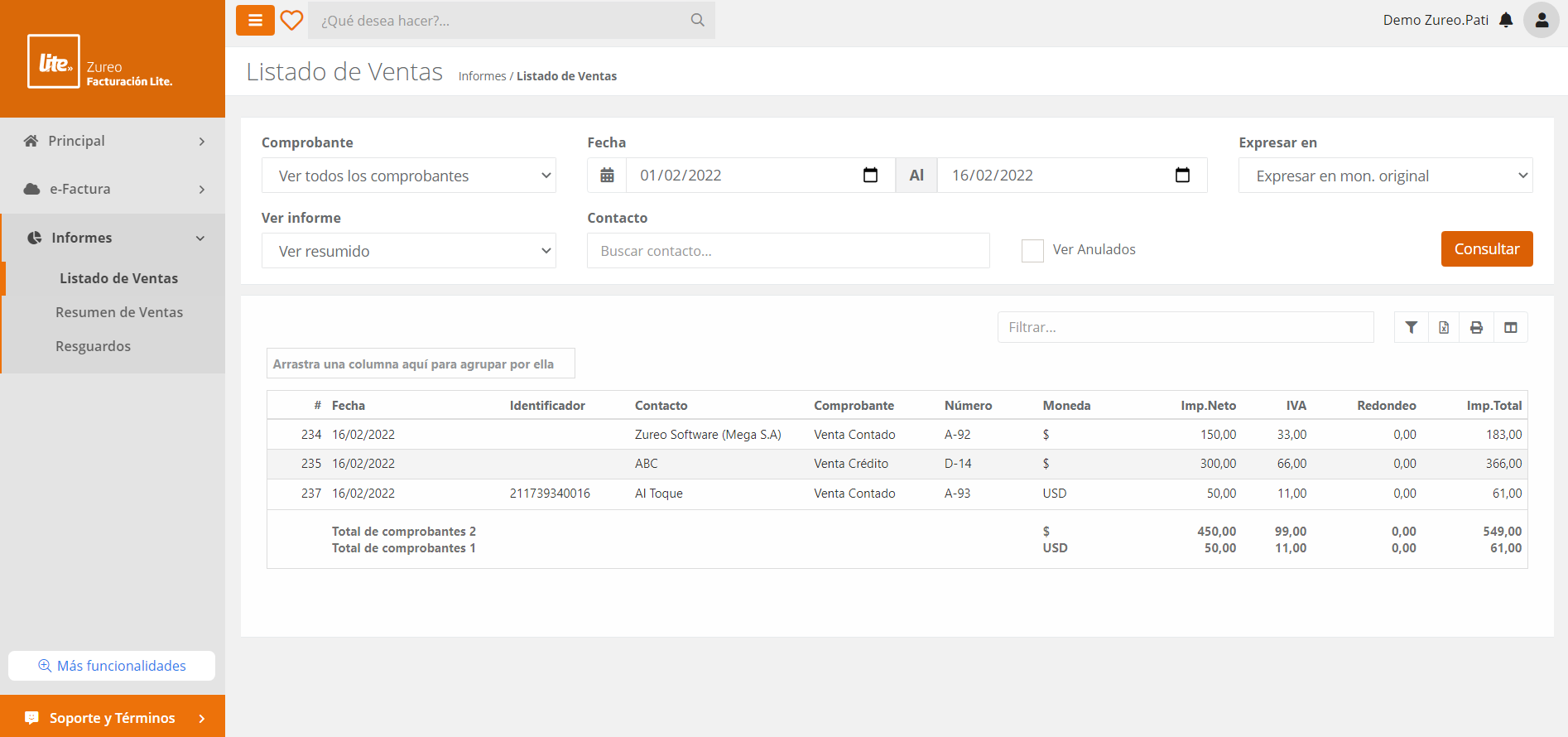
Task: Click the Buscar contacto input field
Action: point(787,251)
